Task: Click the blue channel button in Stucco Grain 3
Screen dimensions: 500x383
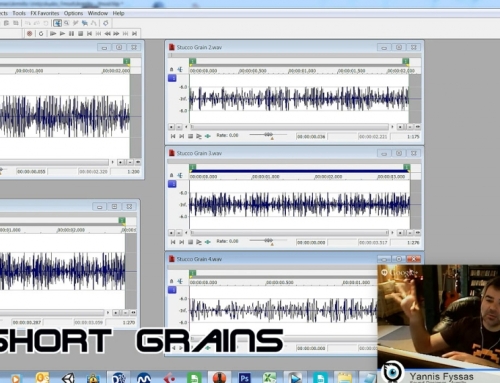Action: [172, 184]
